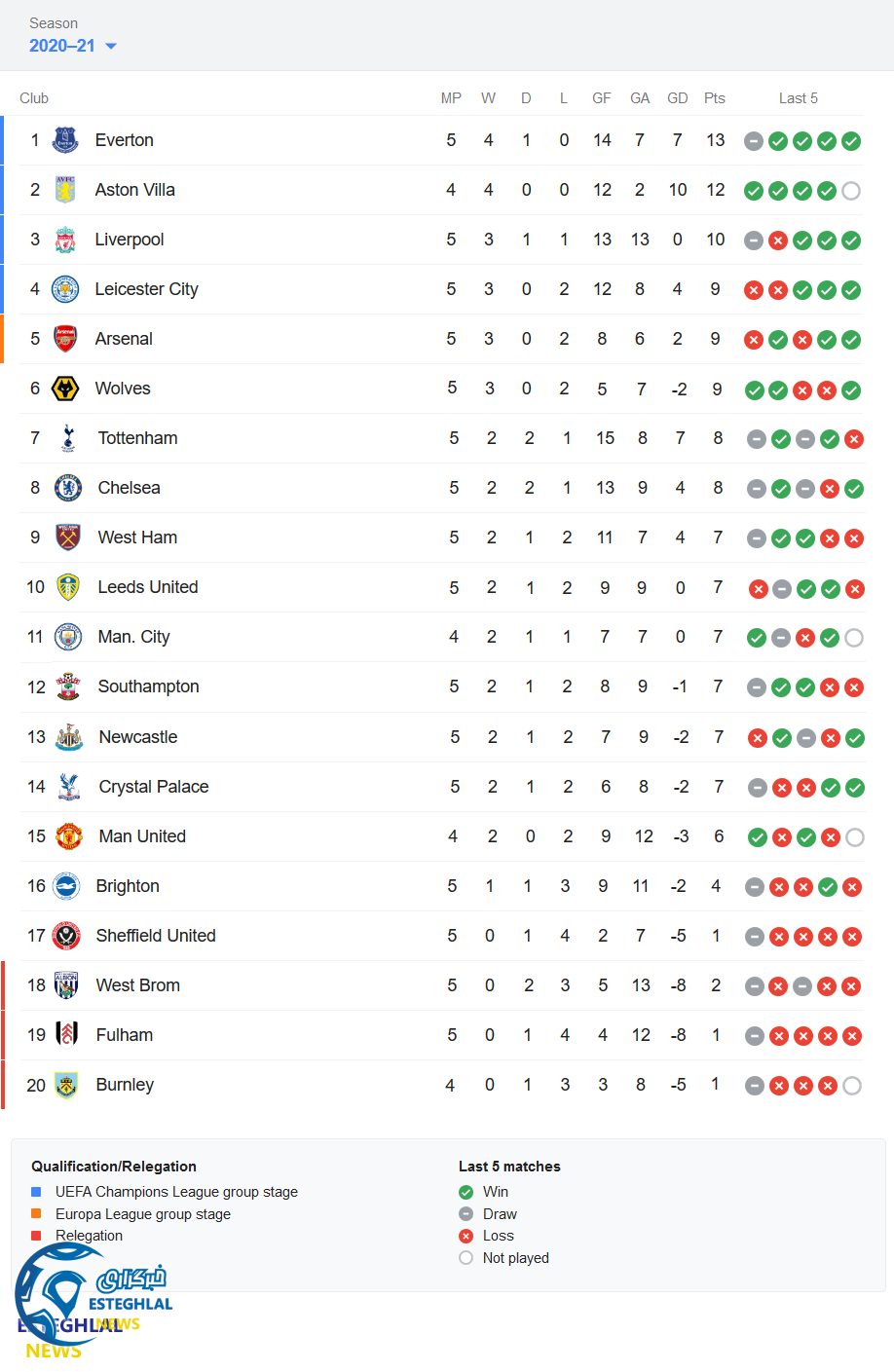Viewport: 894px width, 1372px height.
Task: Click Aston Villa's unplayed match circle
Action: click(x=851, y=191)
